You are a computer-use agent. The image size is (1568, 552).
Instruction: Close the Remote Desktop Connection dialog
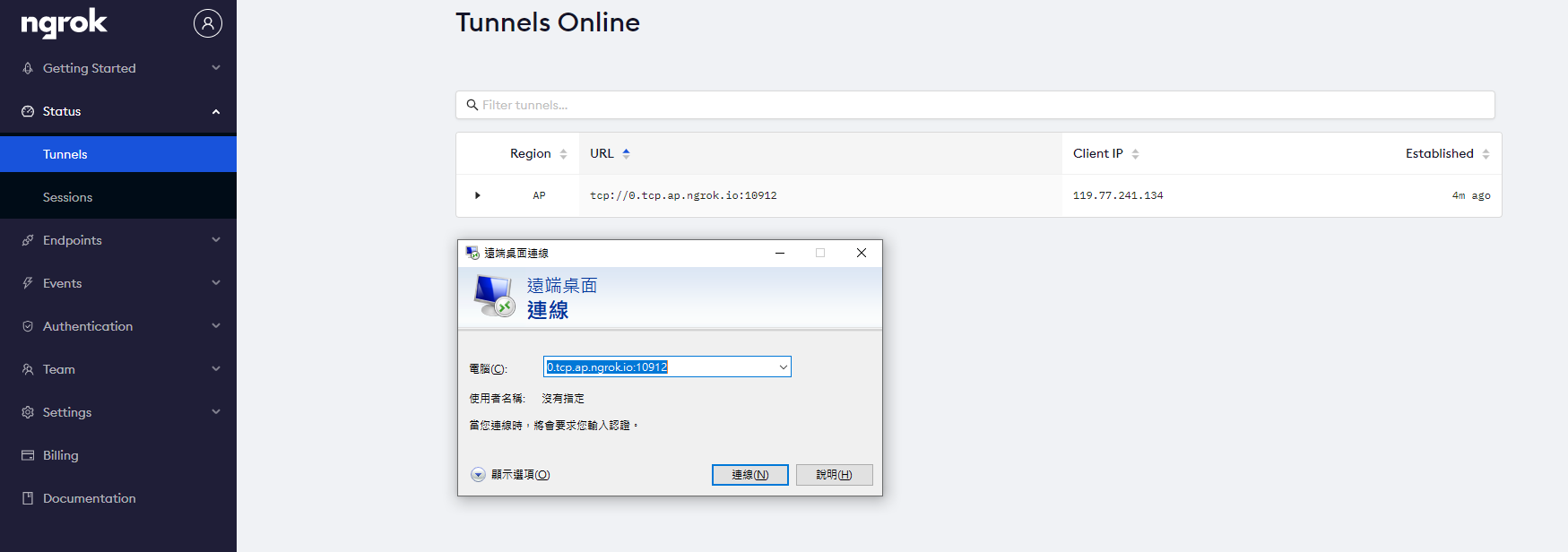pos(862,253)
